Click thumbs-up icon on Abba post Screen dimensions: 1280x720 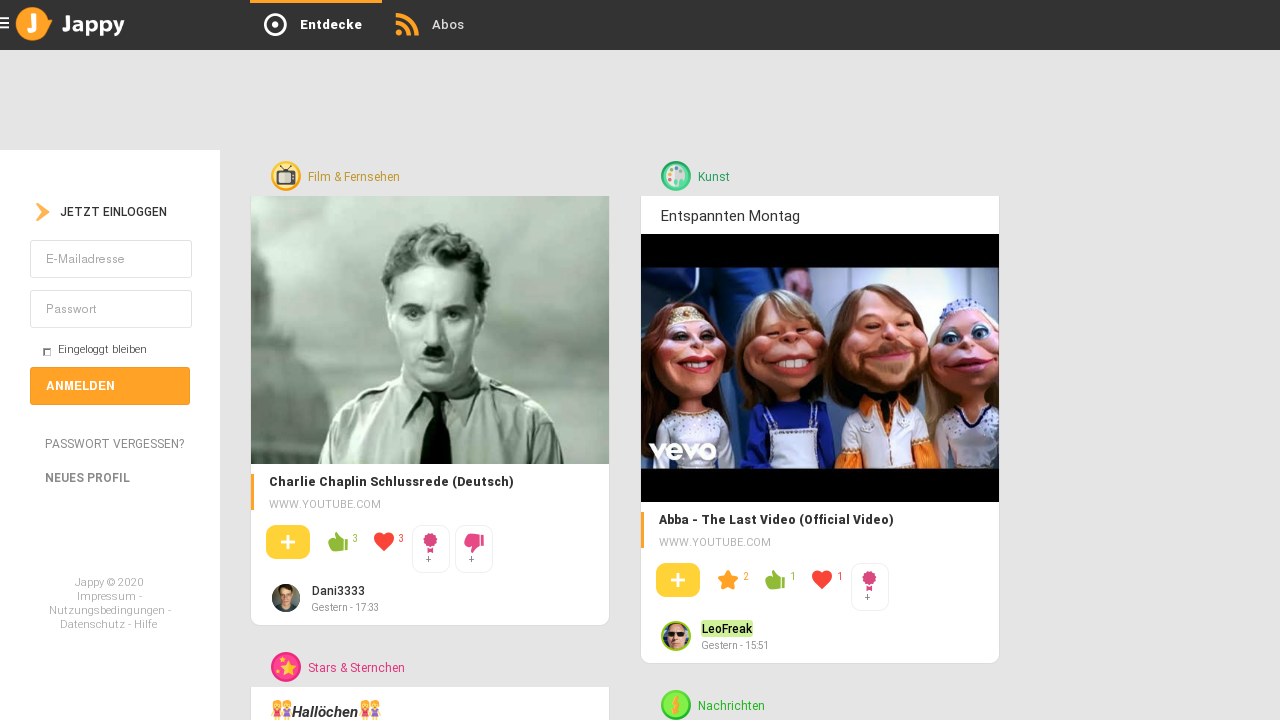click(x=775, y=580)
